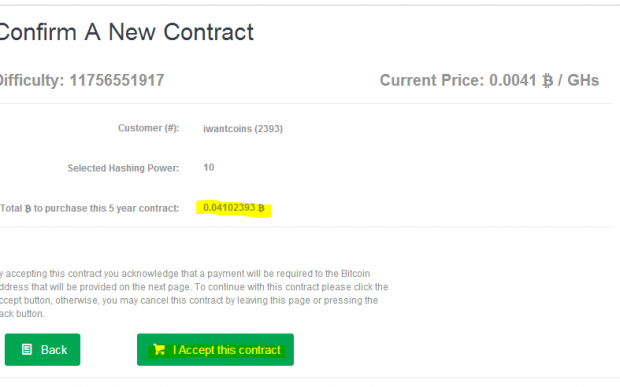
Task: Click the shopping cart icon on Accept button
Action: point(159,349)
